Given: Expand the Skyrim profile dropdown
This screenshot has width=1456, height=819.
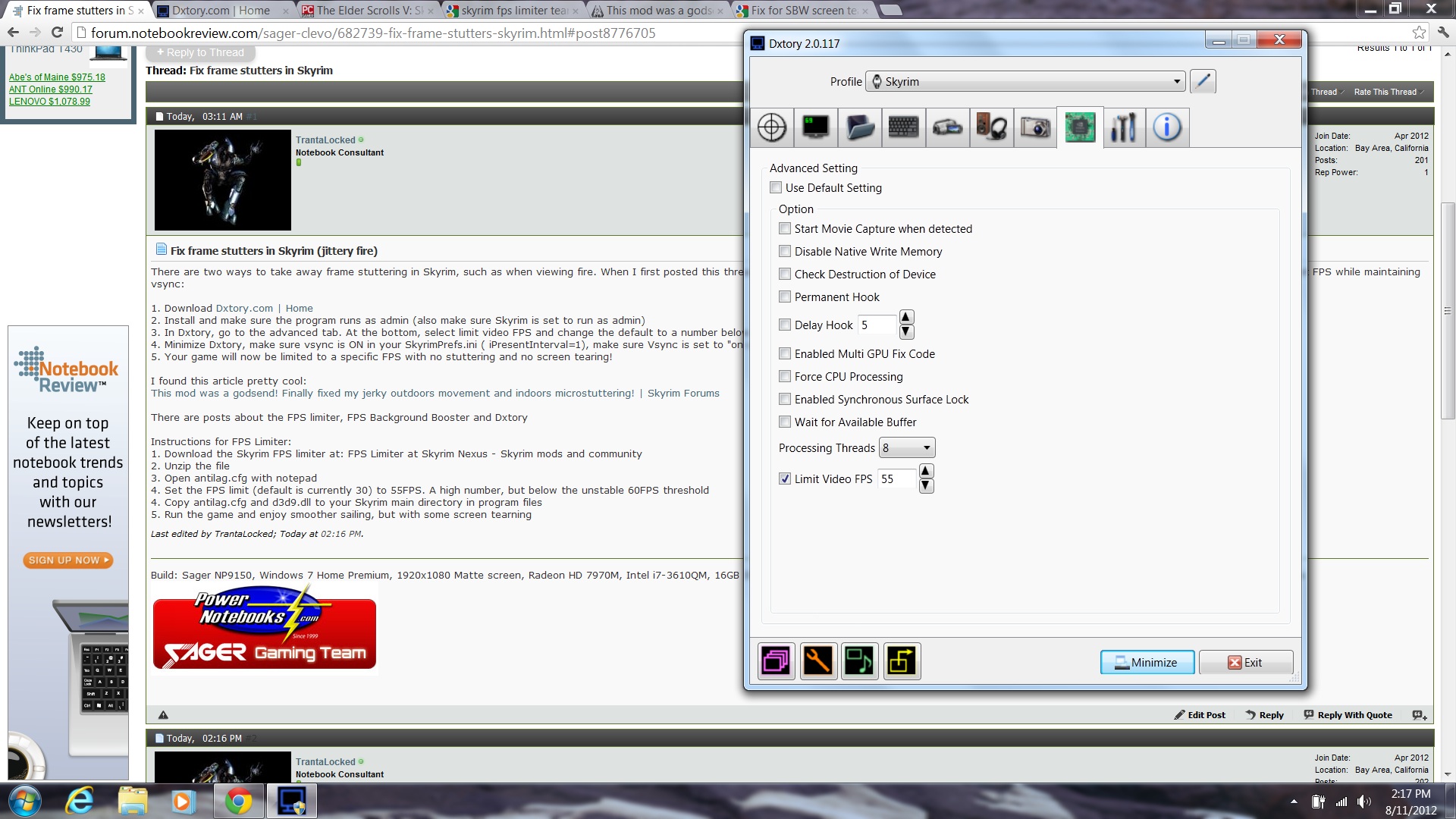Looking at the screenshot, I should click(x=1025, y=81).
